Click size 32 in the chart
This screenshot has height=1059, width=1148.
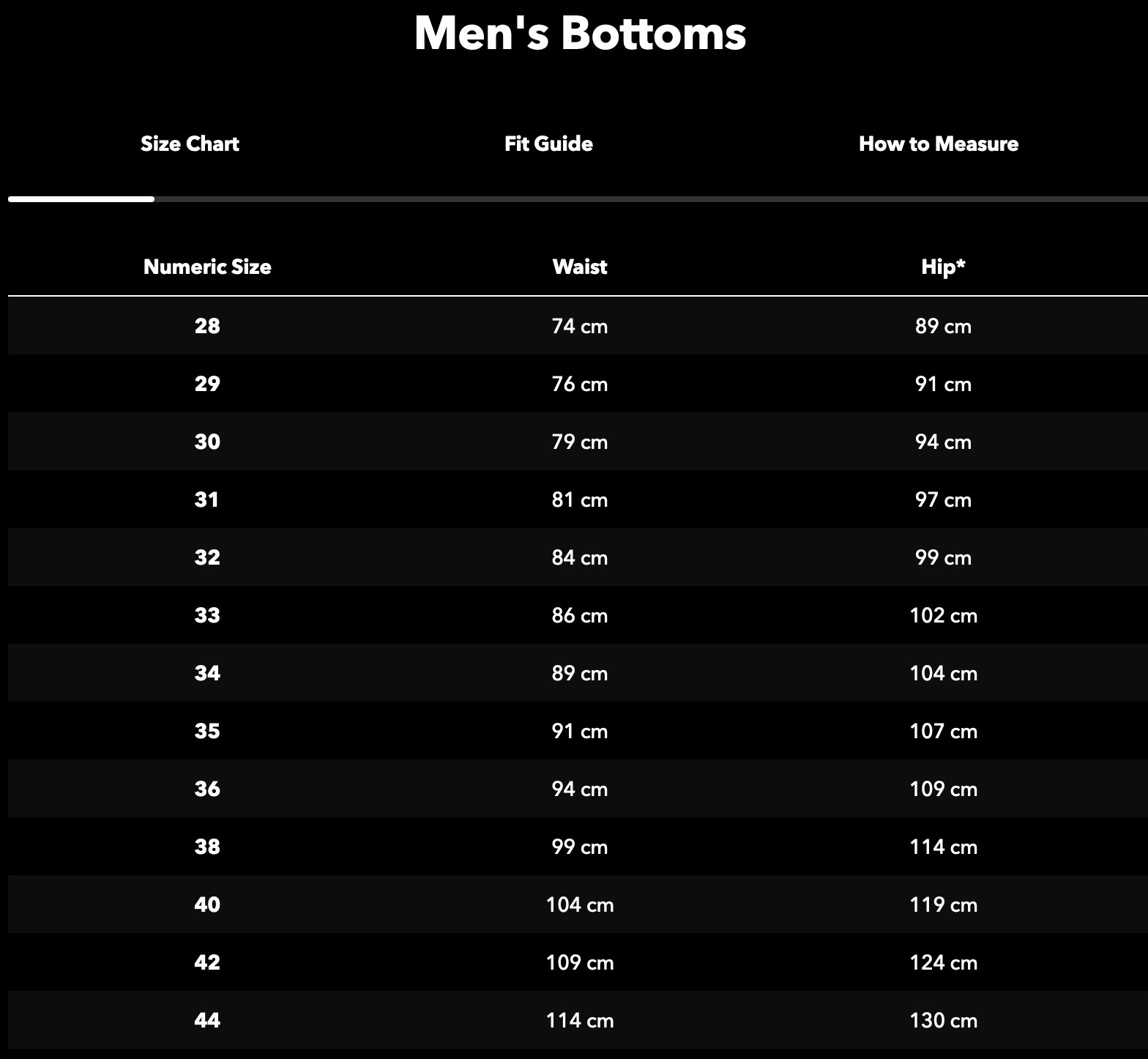[x=207, y=557]
